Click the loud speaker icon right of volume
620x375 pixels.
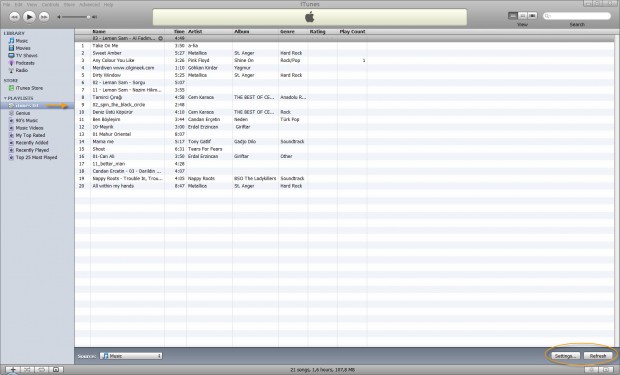pyautogui.click(x=95, y=17)
